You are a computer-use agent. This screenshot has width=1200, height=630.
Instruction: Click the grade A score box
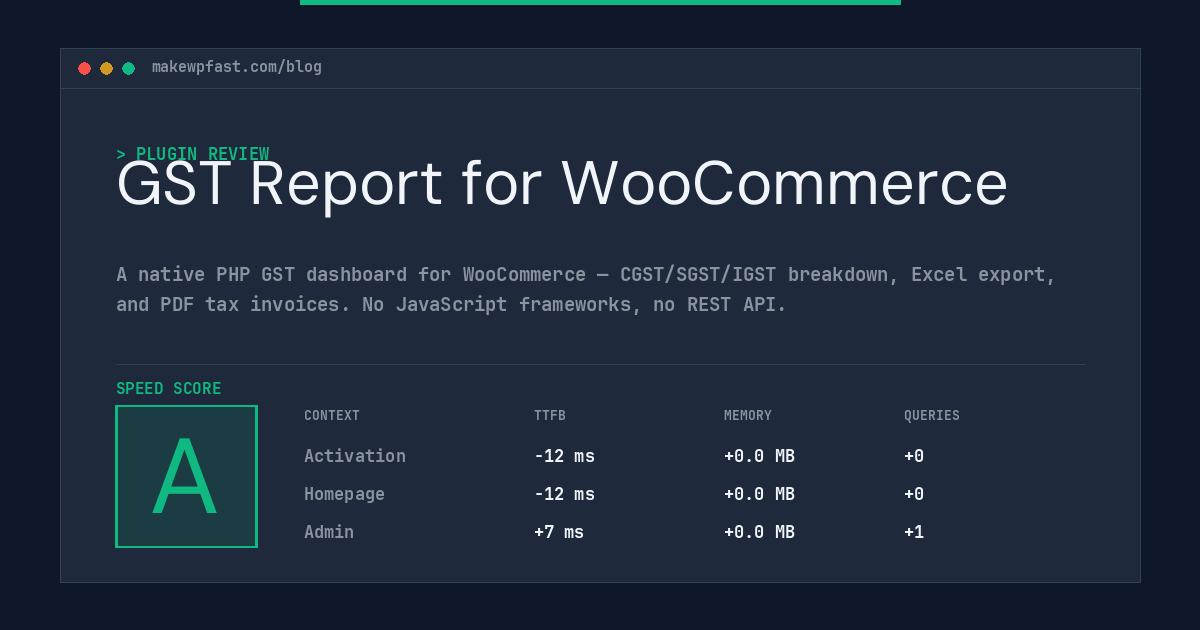pyautogui.click(x=186, y=476)
